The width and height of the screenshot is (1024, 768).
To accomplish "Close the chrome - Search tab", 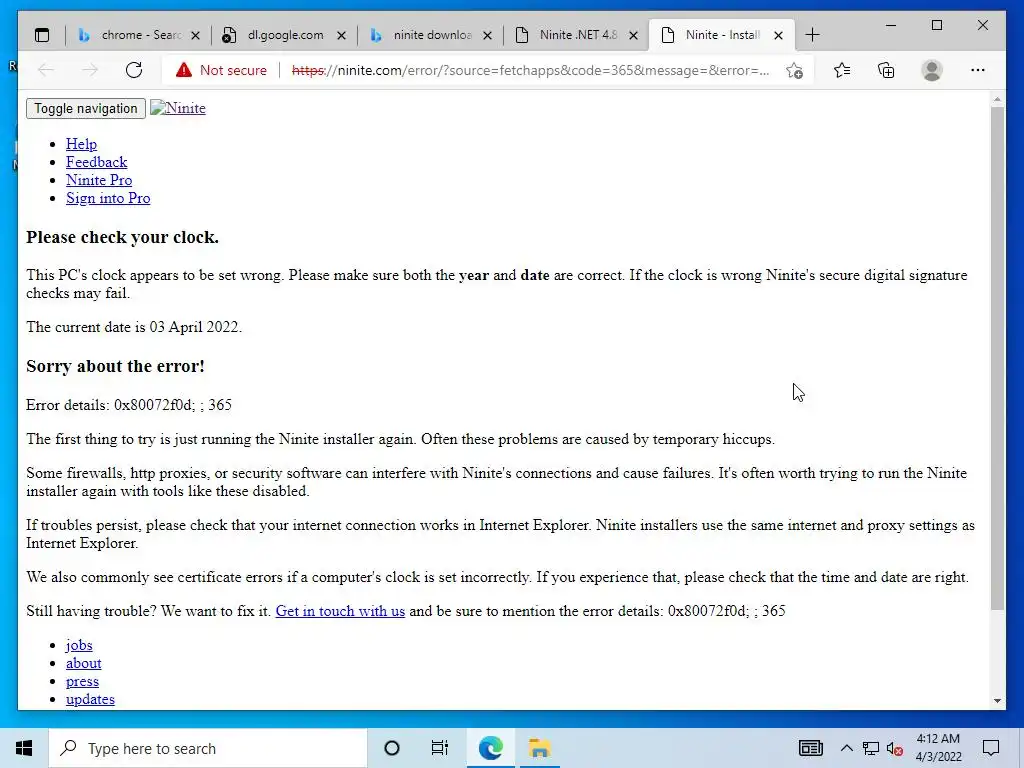I will point(195,35).
